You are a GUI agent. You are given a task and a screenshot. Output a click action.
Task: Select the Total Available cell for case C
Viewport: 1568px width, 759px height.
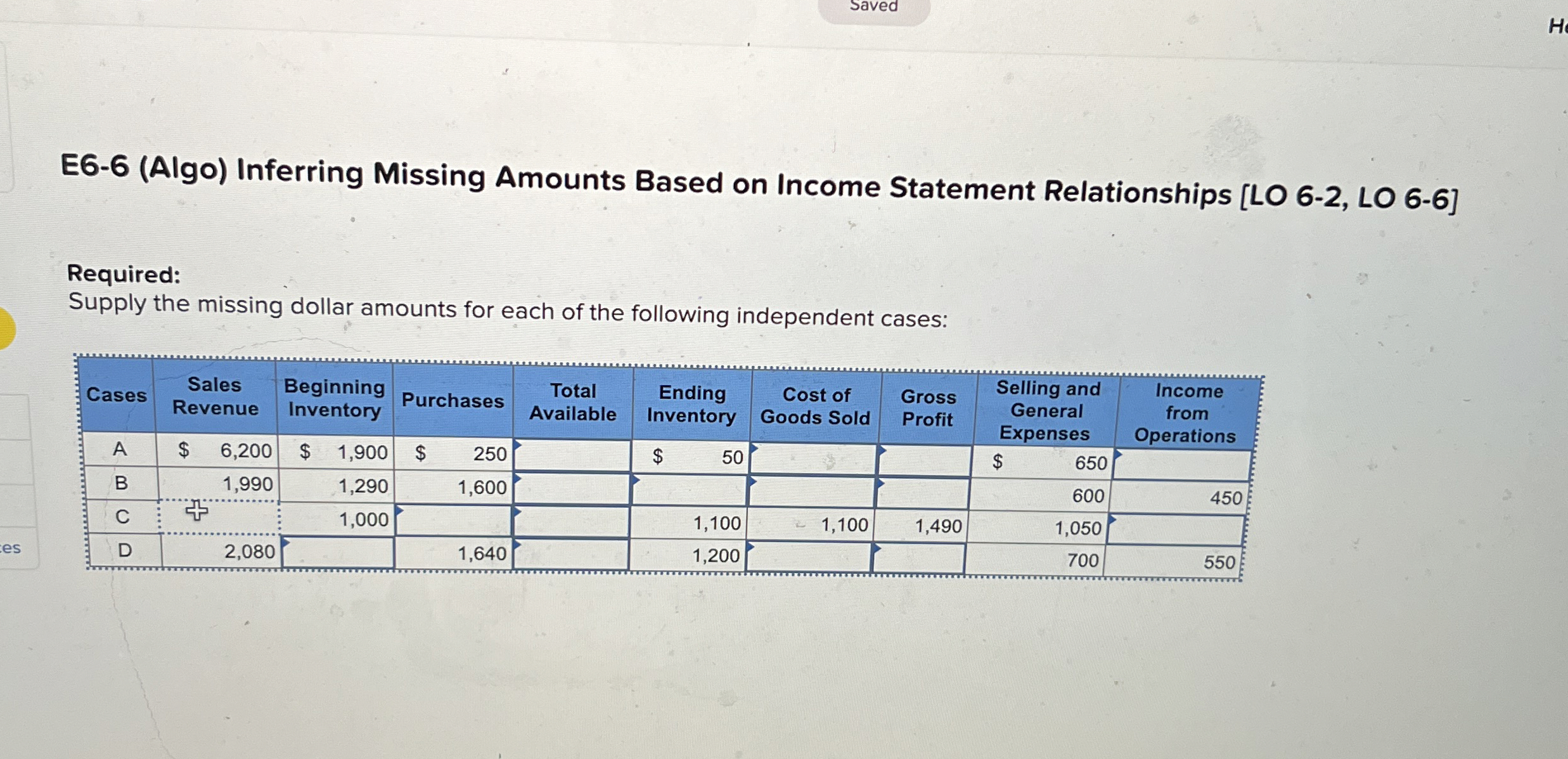(x=571, y=522)
